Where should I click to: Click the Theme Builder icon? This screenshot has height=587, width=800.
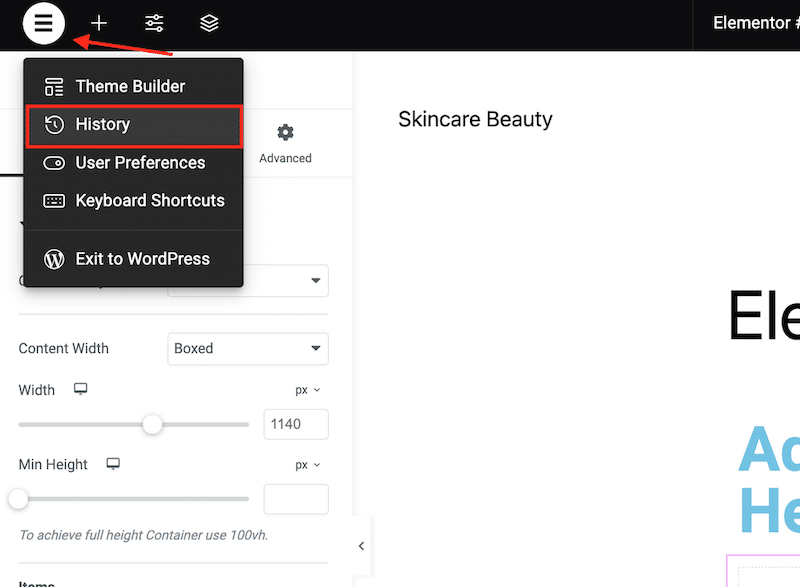tap(54, 87)
